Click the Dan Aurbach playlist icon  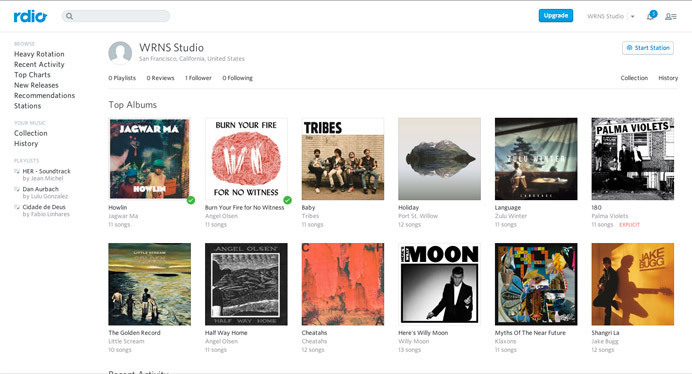tap(17, 189)
